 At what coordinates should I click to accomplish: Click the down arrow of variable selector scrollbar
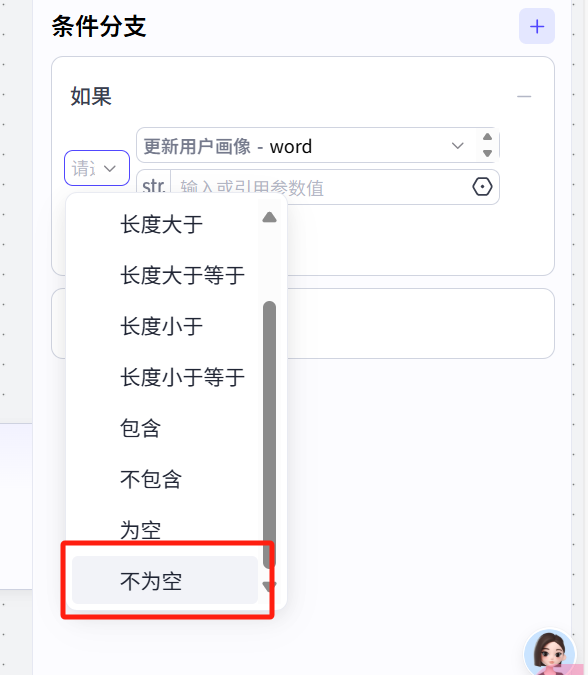(487, 153)
